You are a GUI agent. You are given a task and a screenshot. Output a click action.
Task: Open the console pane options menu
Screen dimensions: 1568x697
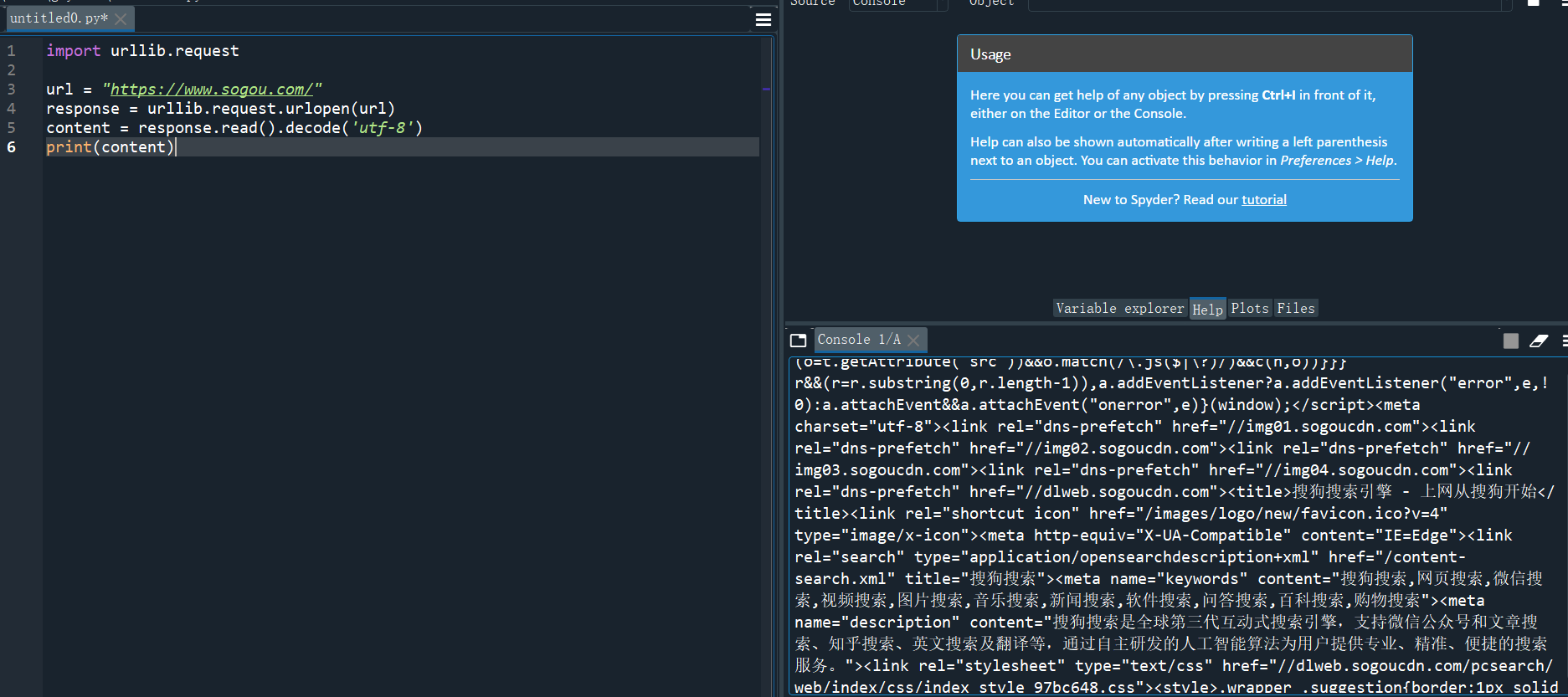1564,341
